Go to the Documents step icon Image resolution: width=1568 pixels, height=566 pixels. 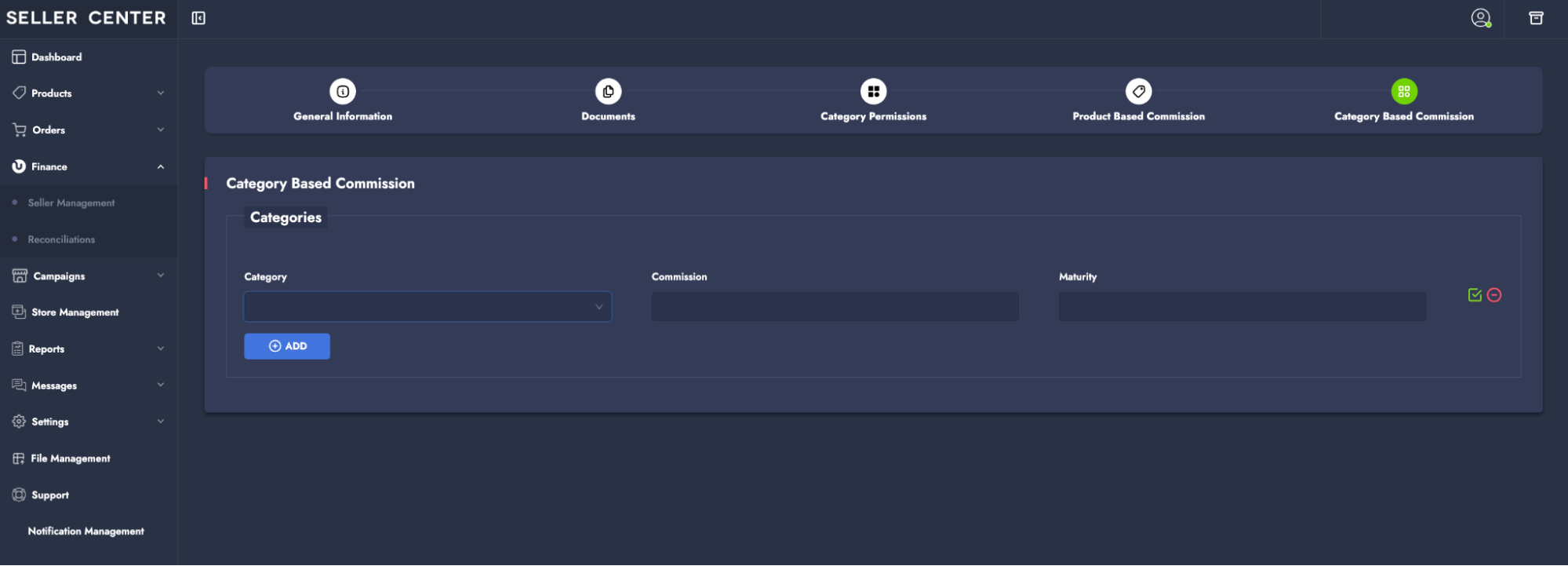608,92
